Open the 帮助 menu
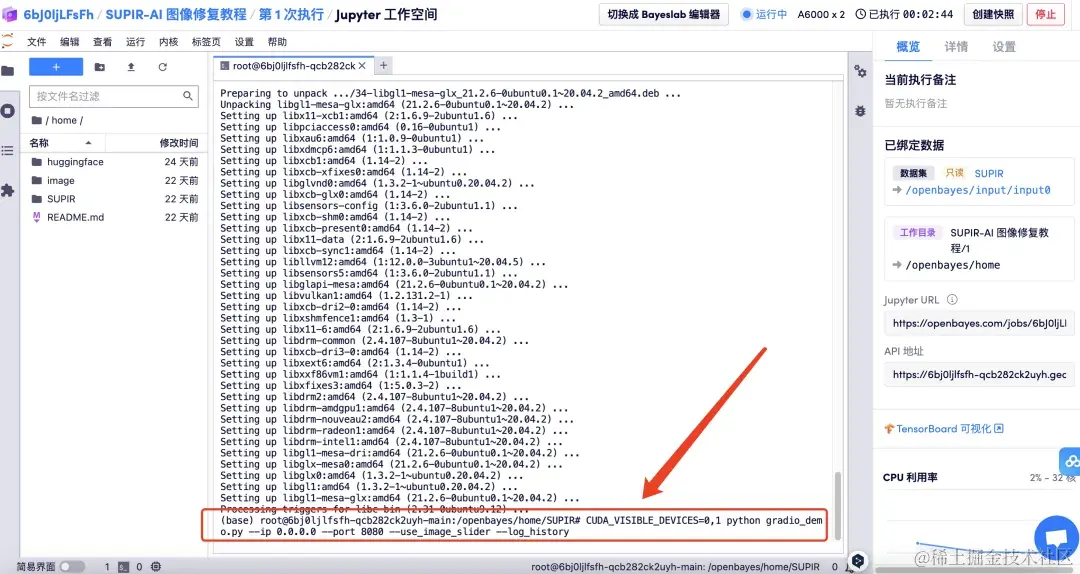Screen dimensions: 1080x574 tap(277, 42)
